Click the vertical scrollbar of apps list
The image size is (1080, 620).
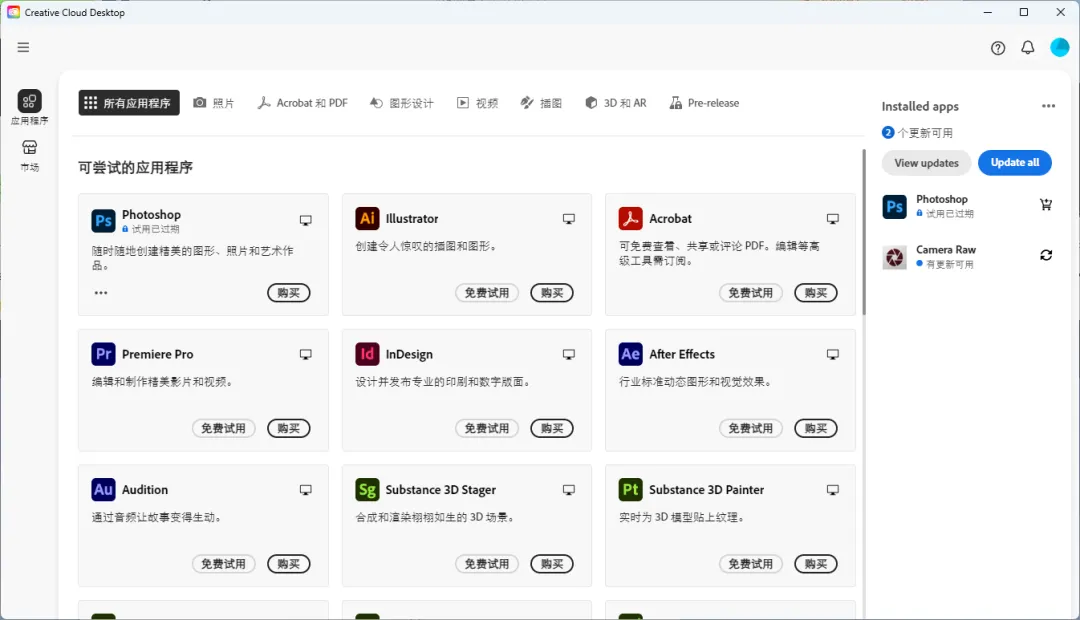864,232
